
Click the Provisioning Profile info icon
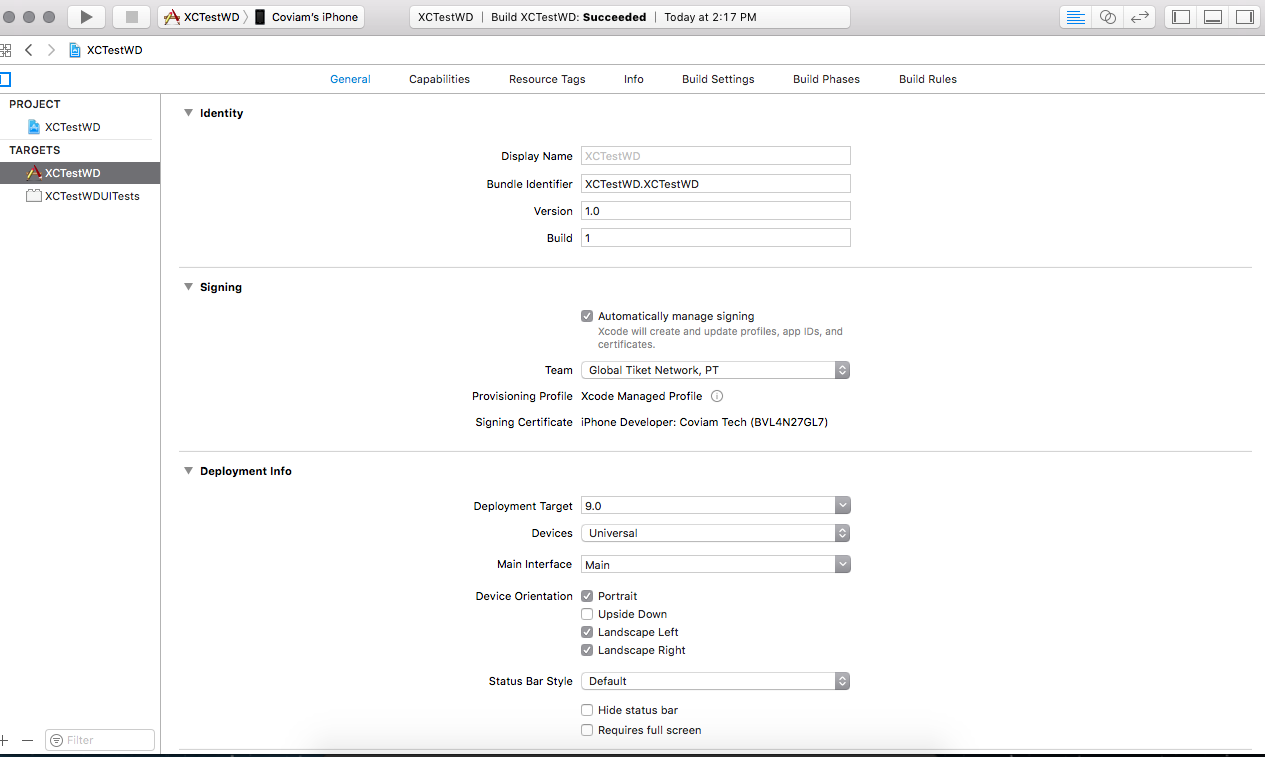(717, 396)
